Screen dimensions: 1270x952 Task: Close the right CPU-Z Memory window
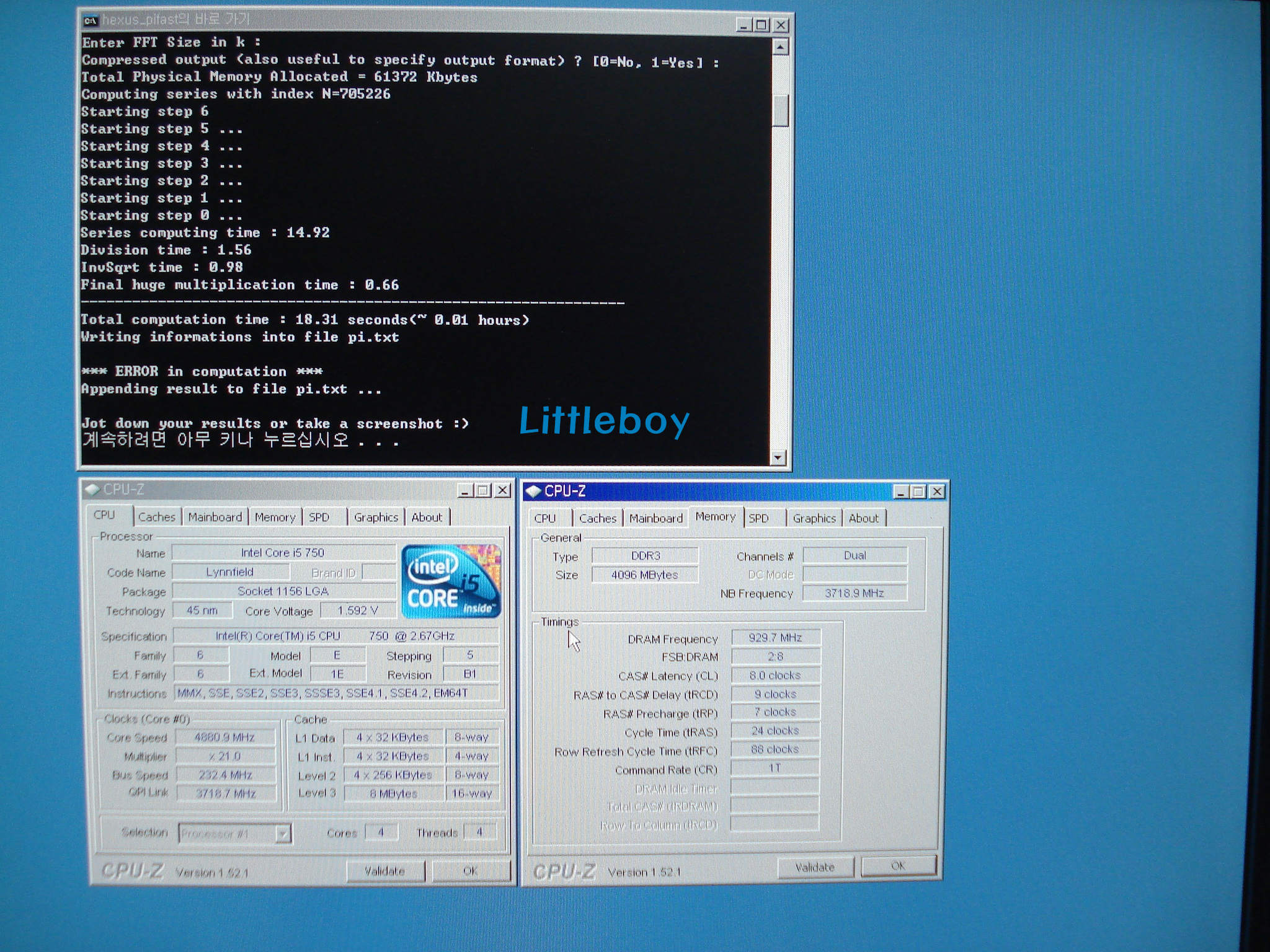[x=937, y=492]
